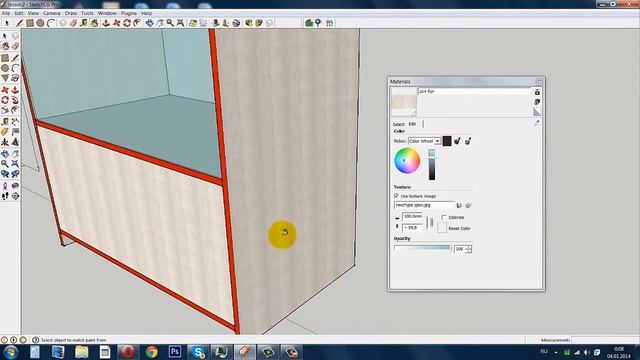Image resolution: width=640 pixels, height=360 pixels.
Task: Switch to the Select tab in Materials
Action: click(x=398, y=124)
